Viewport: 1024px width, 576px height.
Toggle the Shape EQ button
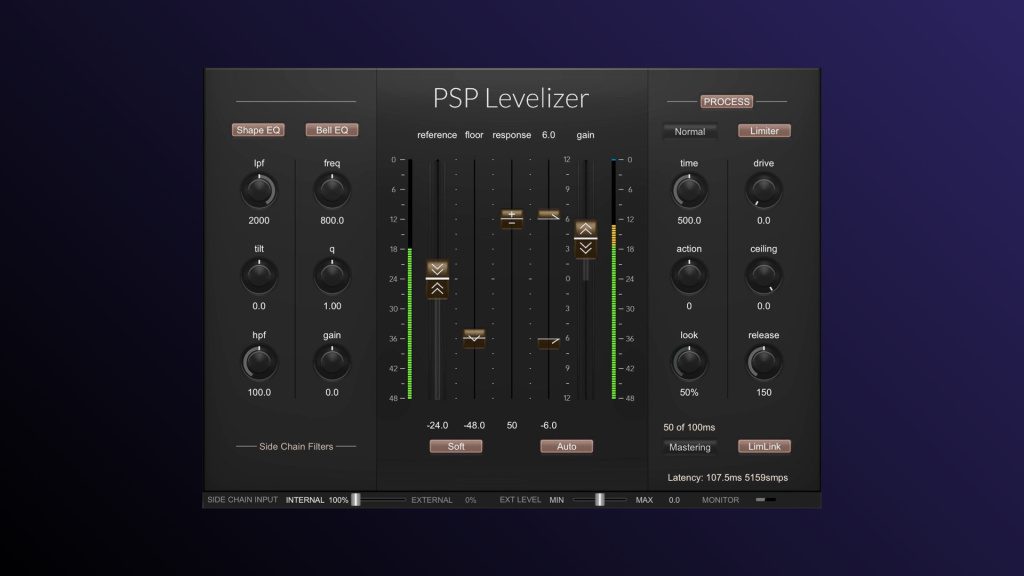coord(258,130)
